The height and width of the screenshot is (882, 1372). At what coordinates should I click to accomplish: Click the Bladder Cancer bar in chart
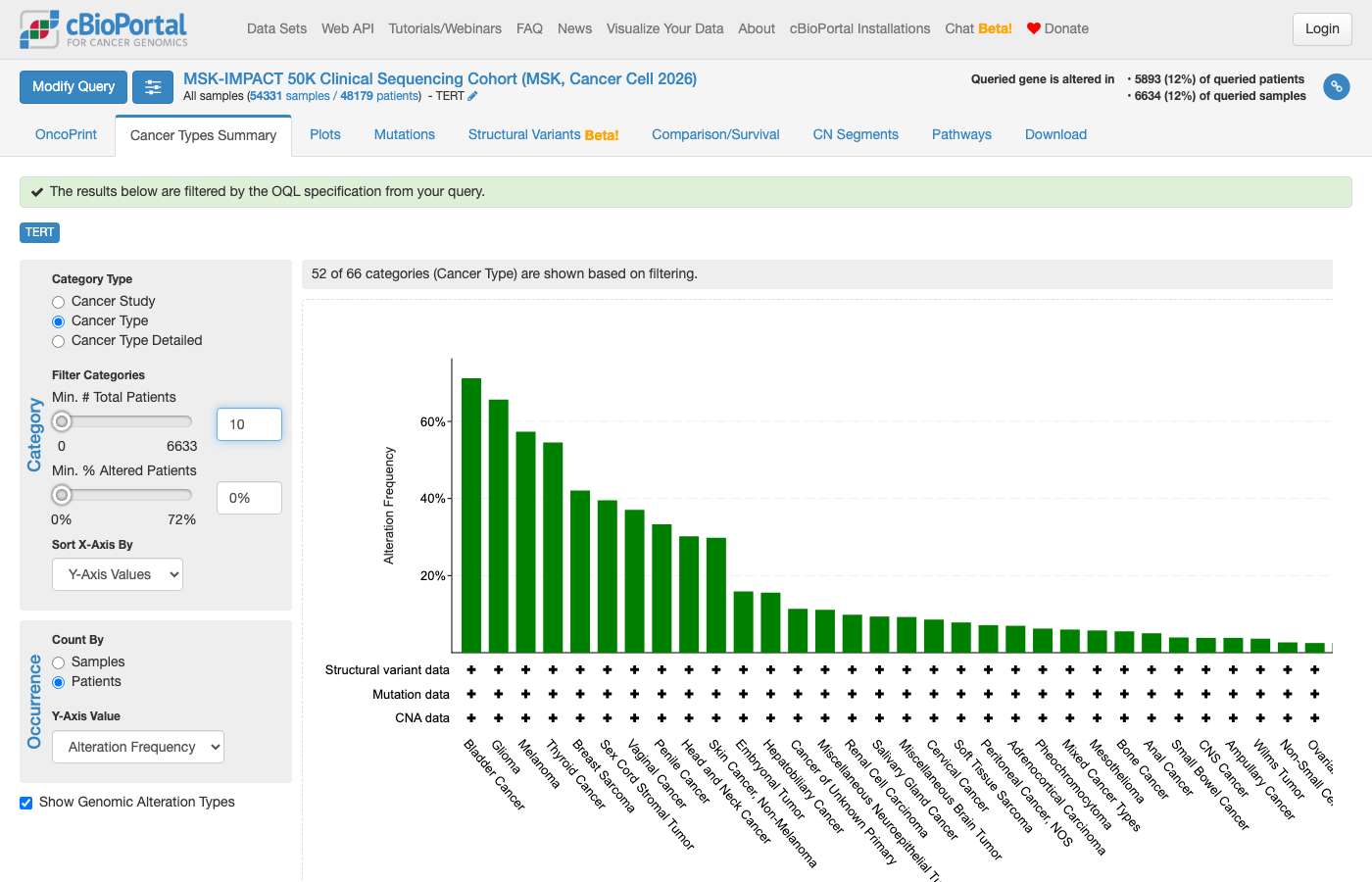click(x=471, y=515)
